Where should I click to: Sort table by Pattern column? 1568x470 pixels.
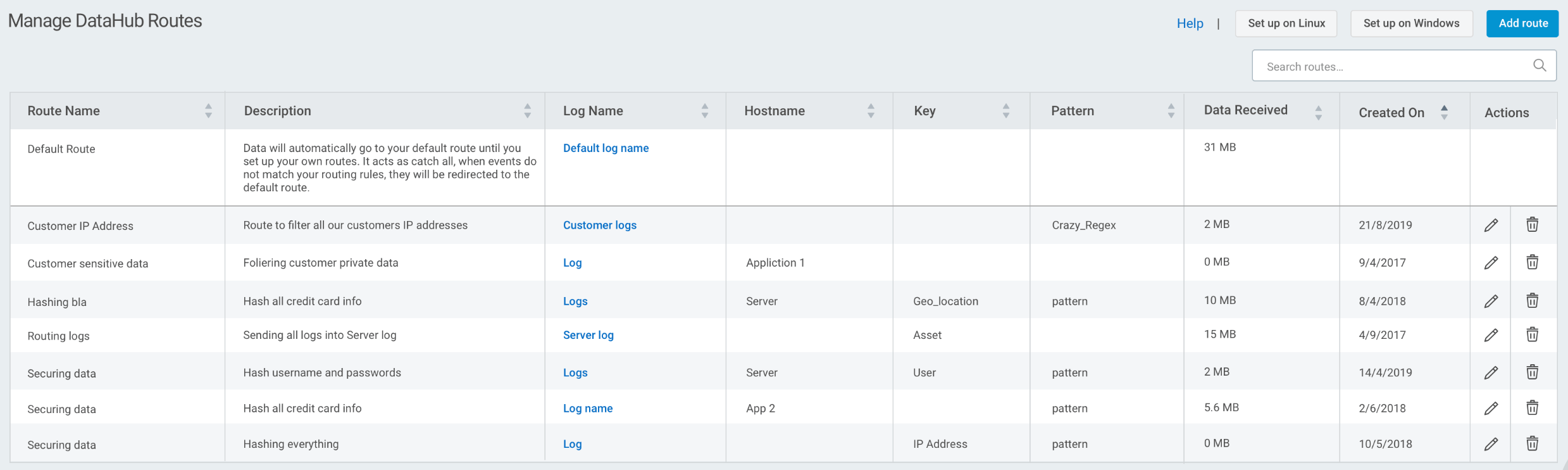[1171, 111]
